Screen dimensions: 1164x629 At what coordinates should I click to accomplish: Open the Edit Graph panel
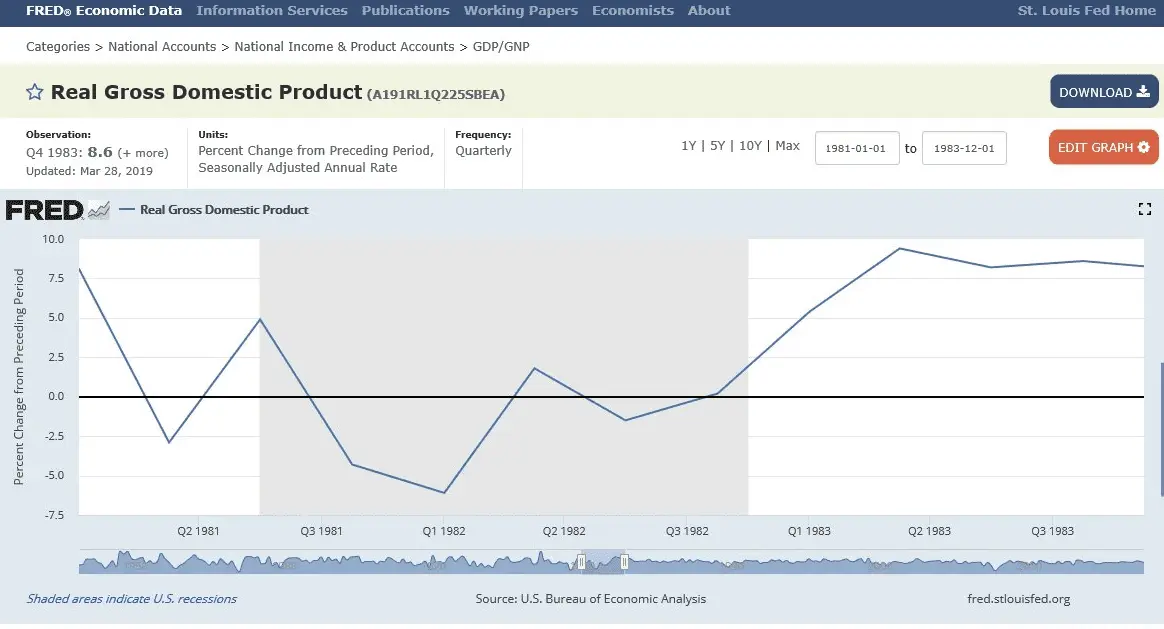1103,147
